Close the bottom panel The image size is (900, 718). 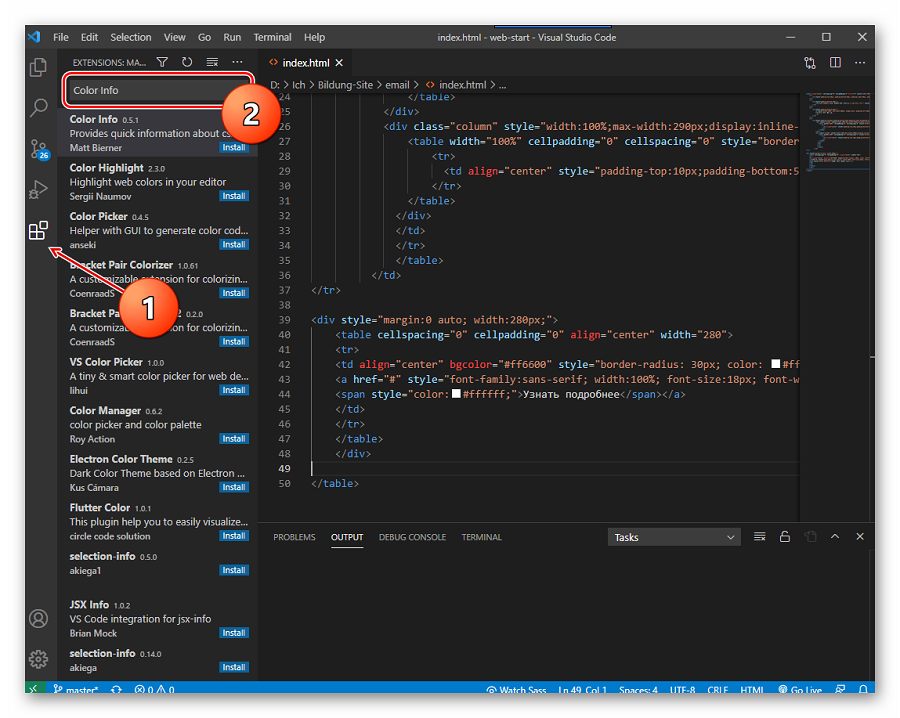tap(860, 537)
